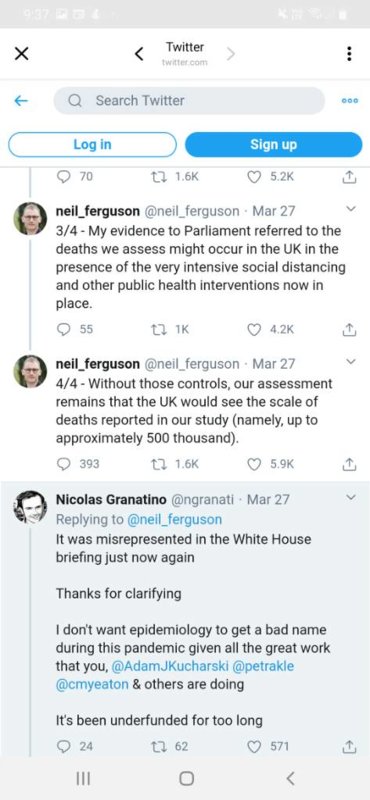The height and width of the screenshot is (800, 370).
Task: Like Nicolas Granatino's reply with 571 likes
Action: point(254,746)
